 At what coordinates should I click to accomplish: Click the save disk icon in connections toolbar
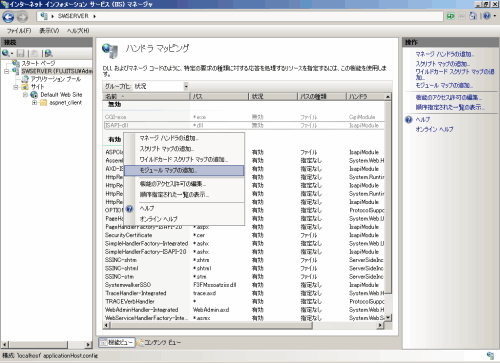(21, 53)
